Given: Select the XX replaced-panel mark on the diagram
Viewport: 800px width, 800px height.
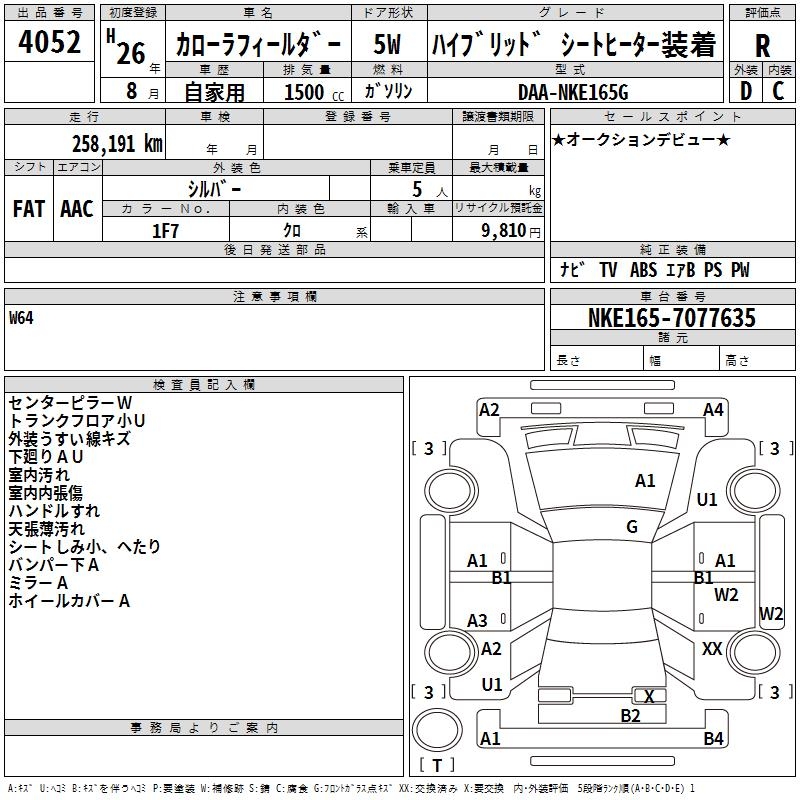Looking at the screenshot, I should (712, 649).
